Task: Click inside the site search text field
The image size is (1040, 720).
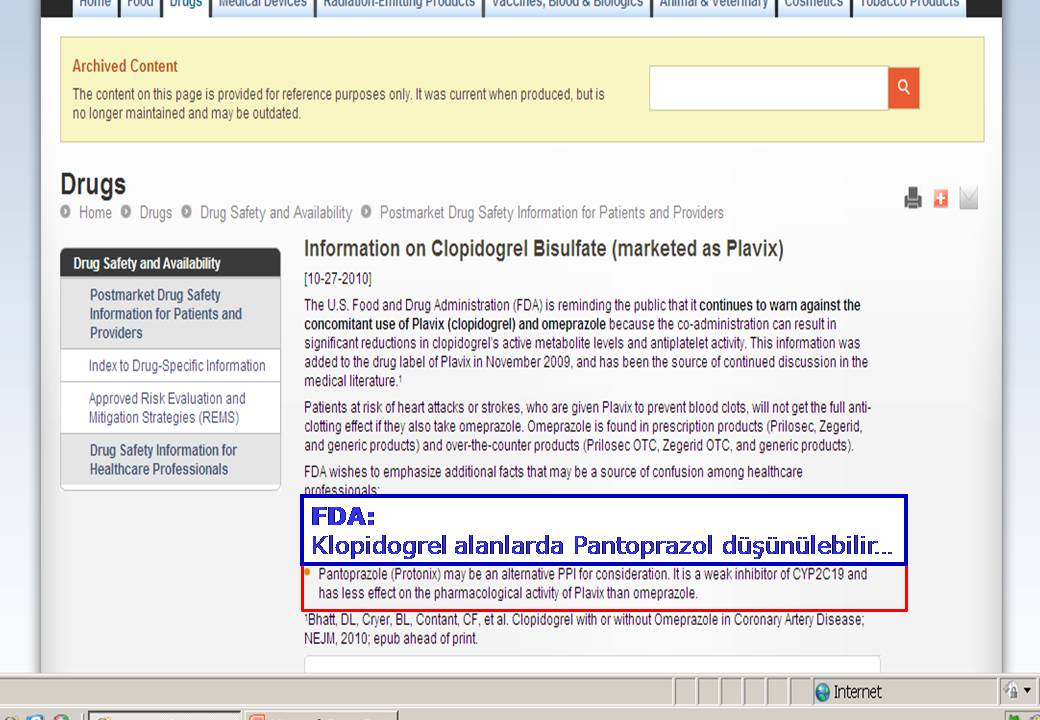Action: (x=768, y=88)
